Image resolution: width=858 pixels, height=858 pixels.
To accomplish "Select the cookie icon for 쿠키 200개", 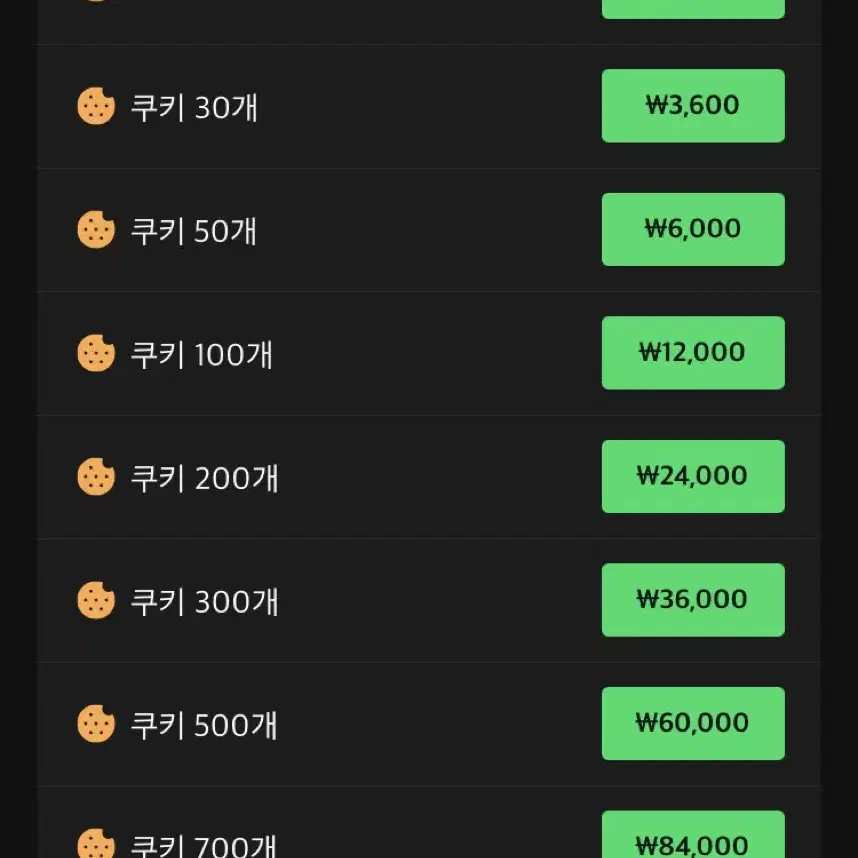I will [x=96, y=477].
